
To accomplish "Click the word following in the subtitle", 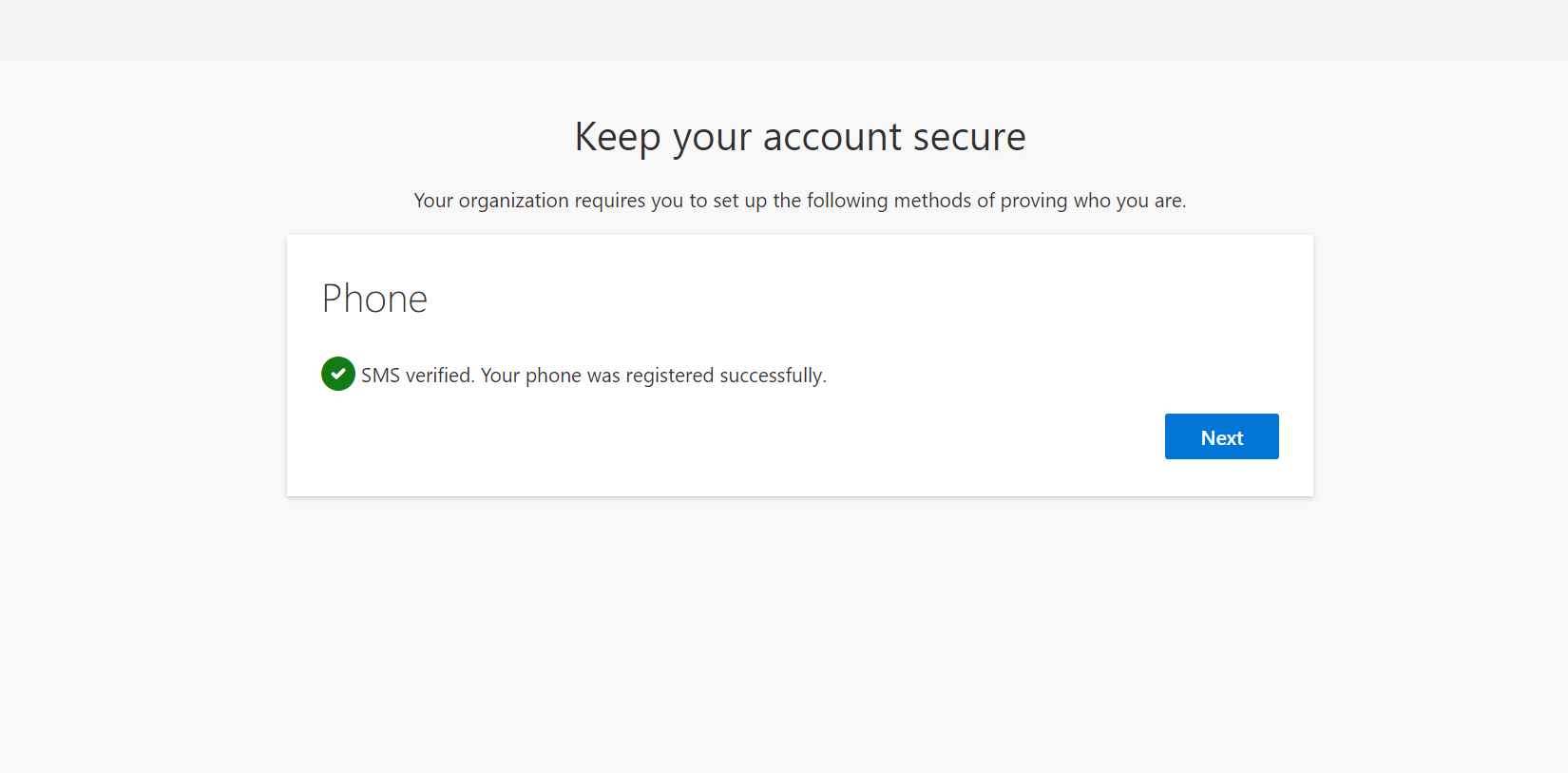I will (847, 201).
